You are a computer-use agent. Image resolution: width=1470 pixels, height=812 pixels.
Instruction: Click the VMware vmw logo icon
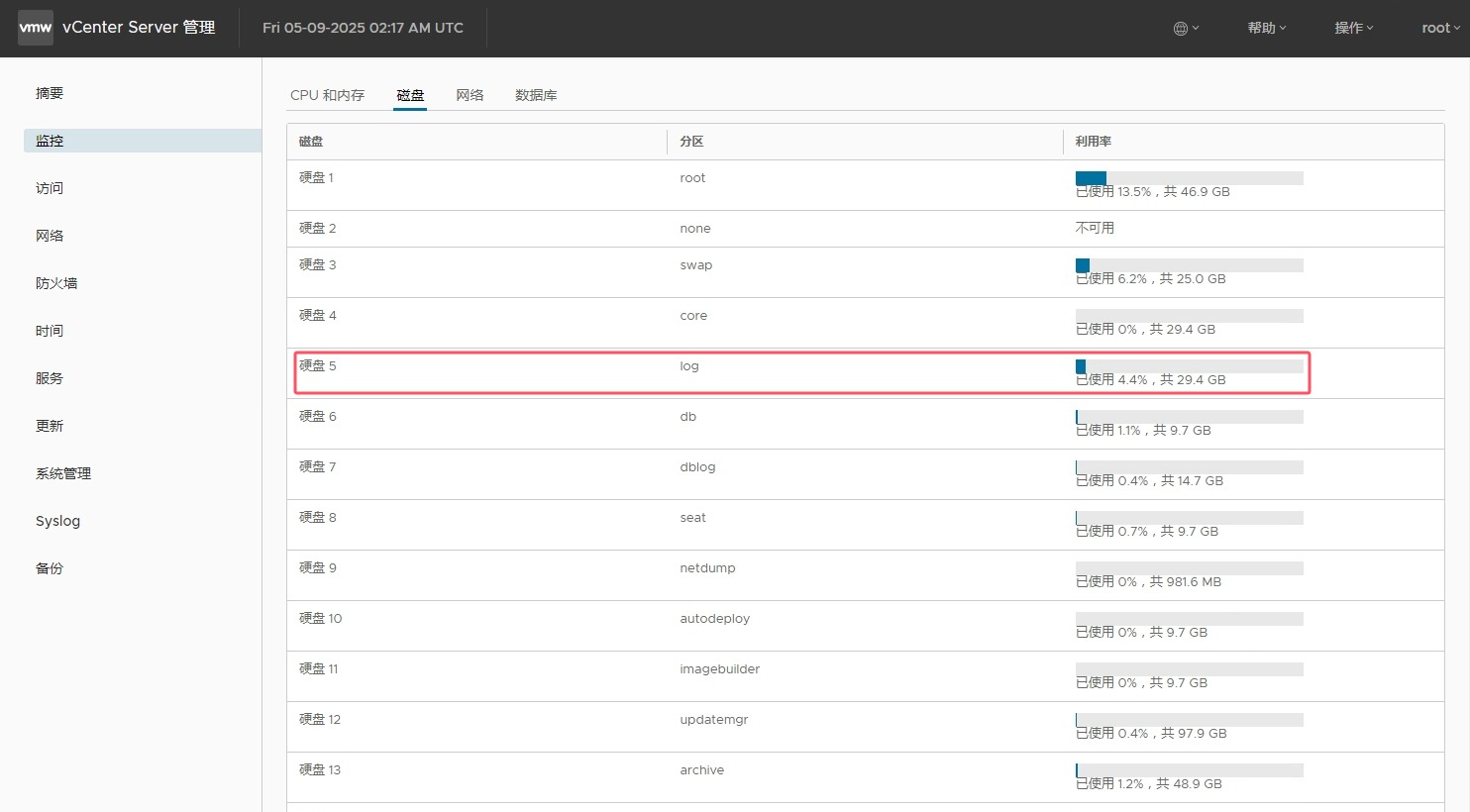pyautogui.click(x=36, y=28)
